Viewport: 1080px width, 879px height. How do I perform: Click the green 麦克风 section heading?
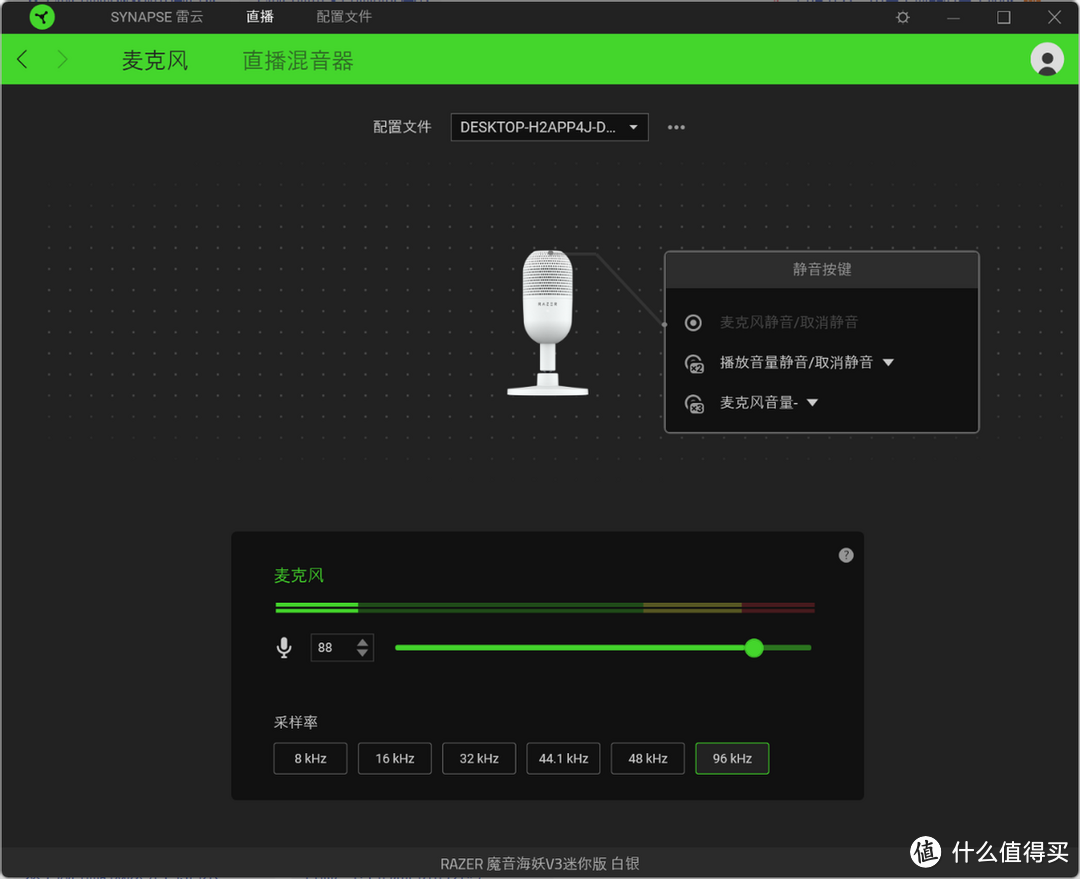point(299,575)
